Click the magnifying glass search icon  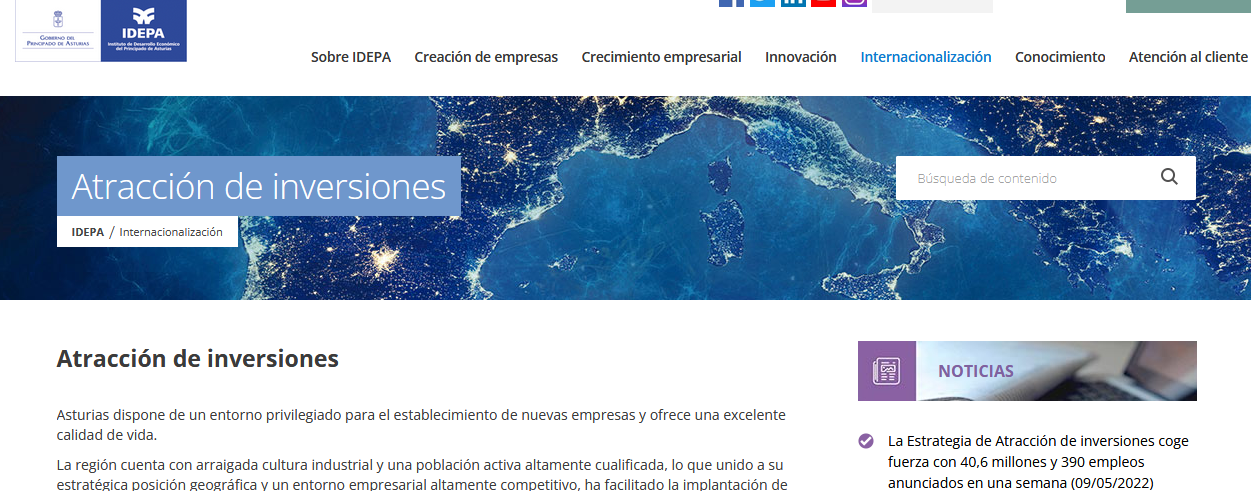1169,178
